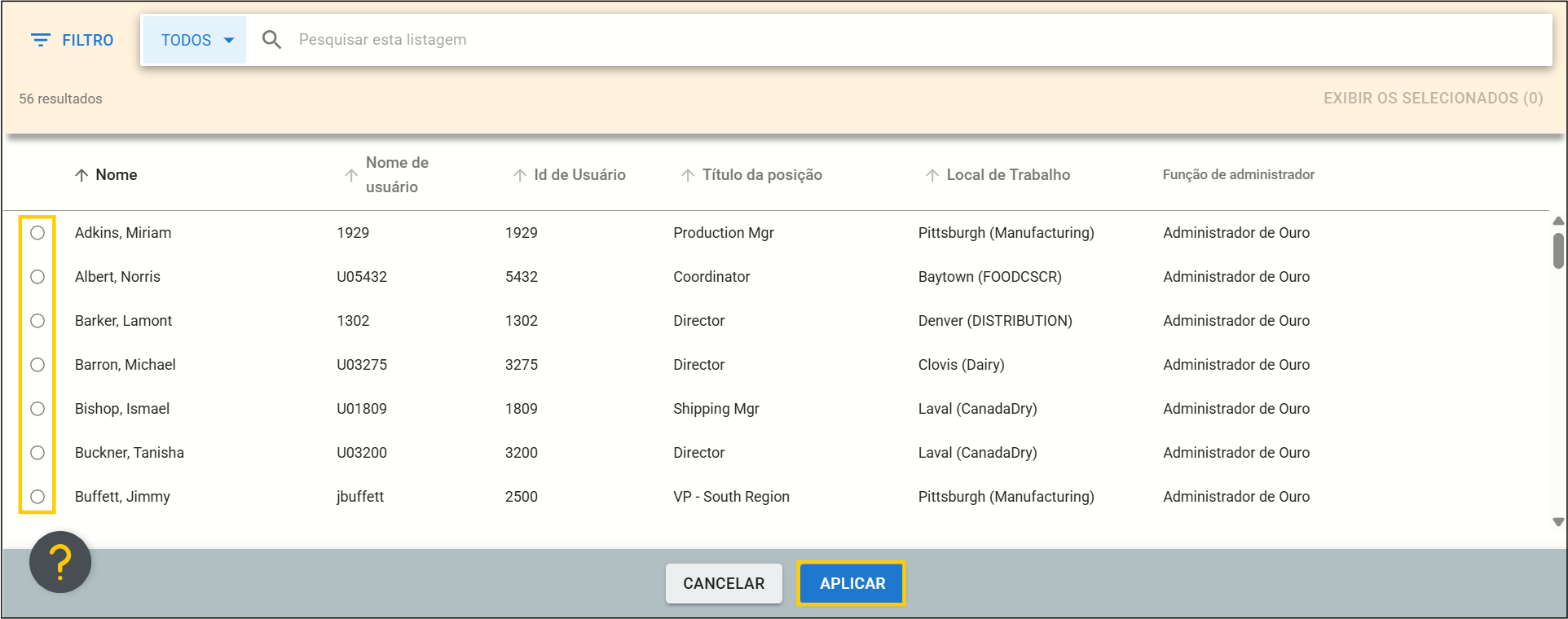Click the Coordinator position title
This screenshot has width=1568, height=619.
[711, 277]
